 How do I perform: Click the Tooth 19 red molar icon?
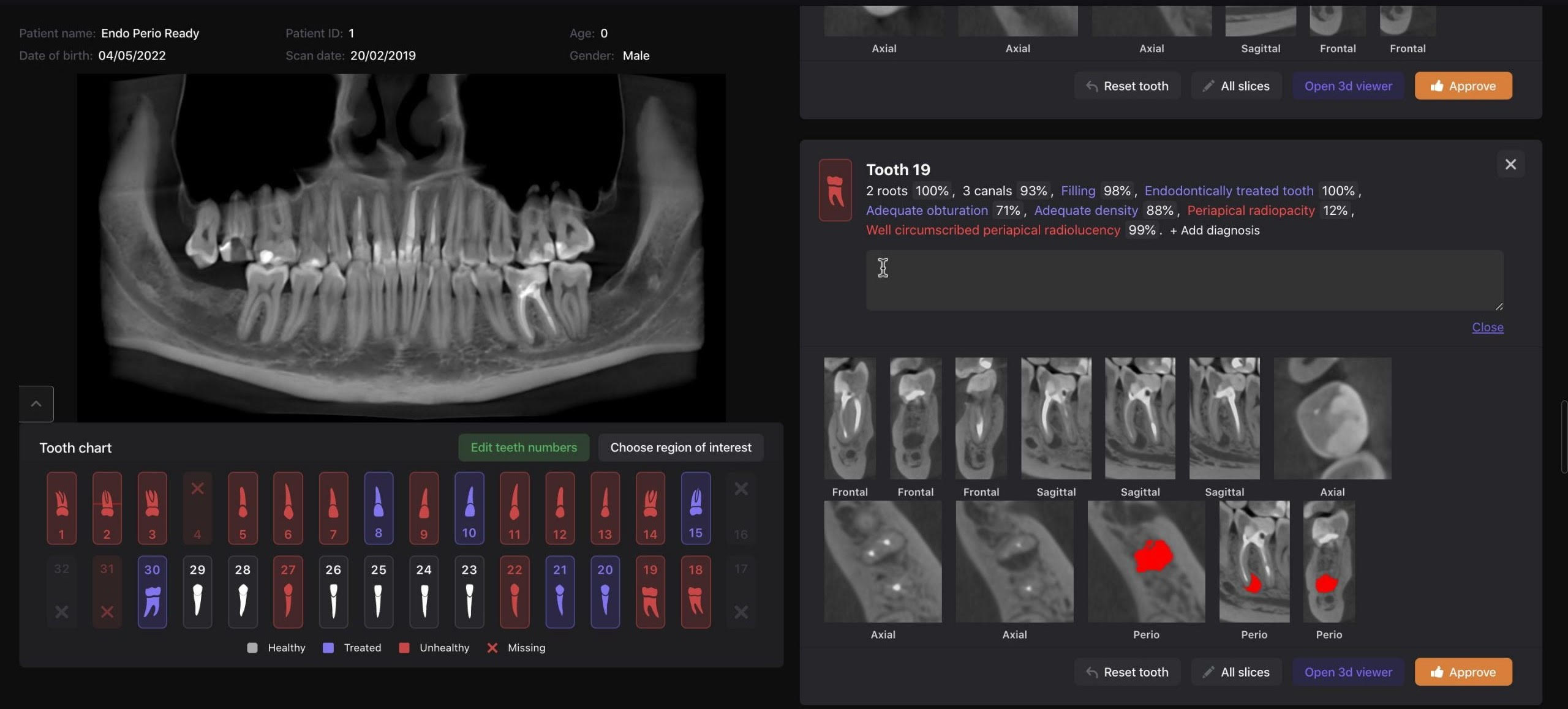click(835, 190)
